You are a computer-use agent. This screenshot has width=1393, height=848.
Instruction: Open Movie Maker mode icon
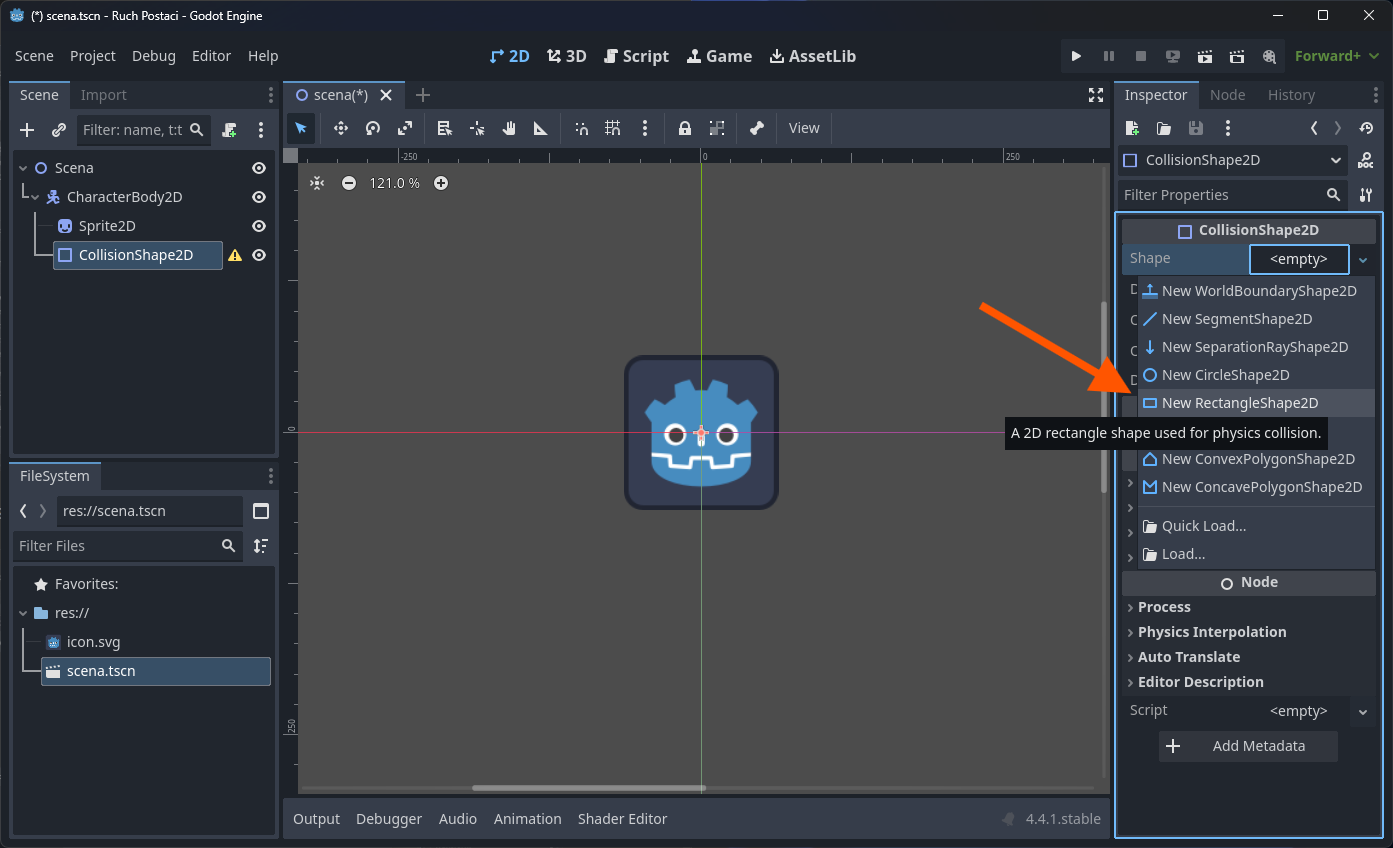(x=1269, y=56)
